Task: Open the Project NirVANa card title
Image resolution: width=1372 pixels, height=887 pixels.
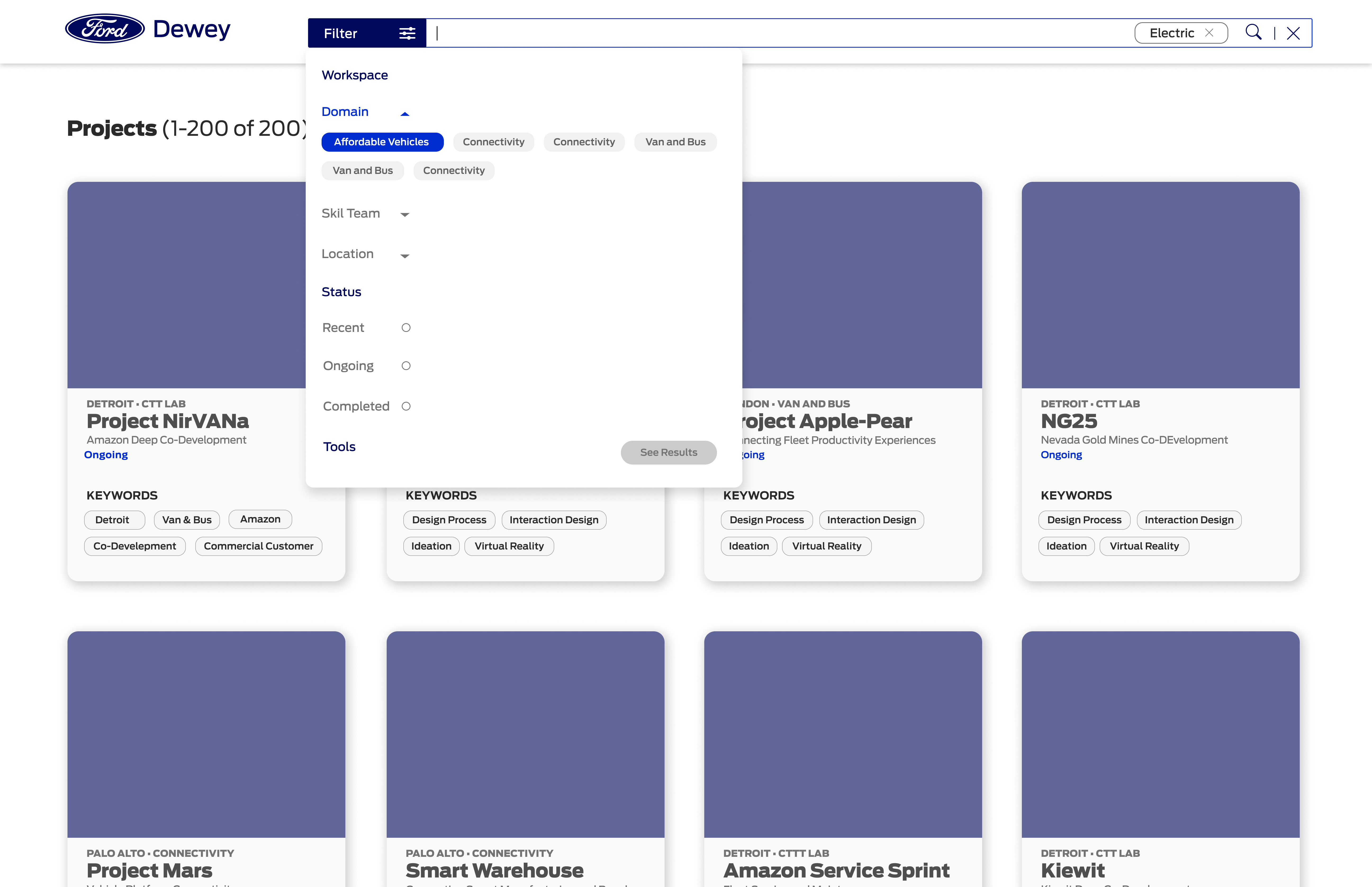Action: (x=168, y=421)
